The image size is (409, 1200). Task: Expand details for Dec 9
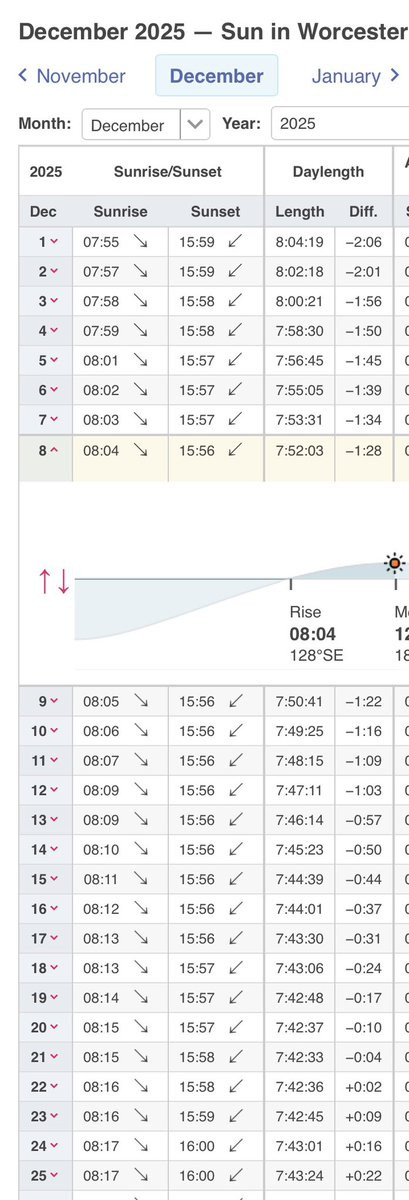(48, 701)
